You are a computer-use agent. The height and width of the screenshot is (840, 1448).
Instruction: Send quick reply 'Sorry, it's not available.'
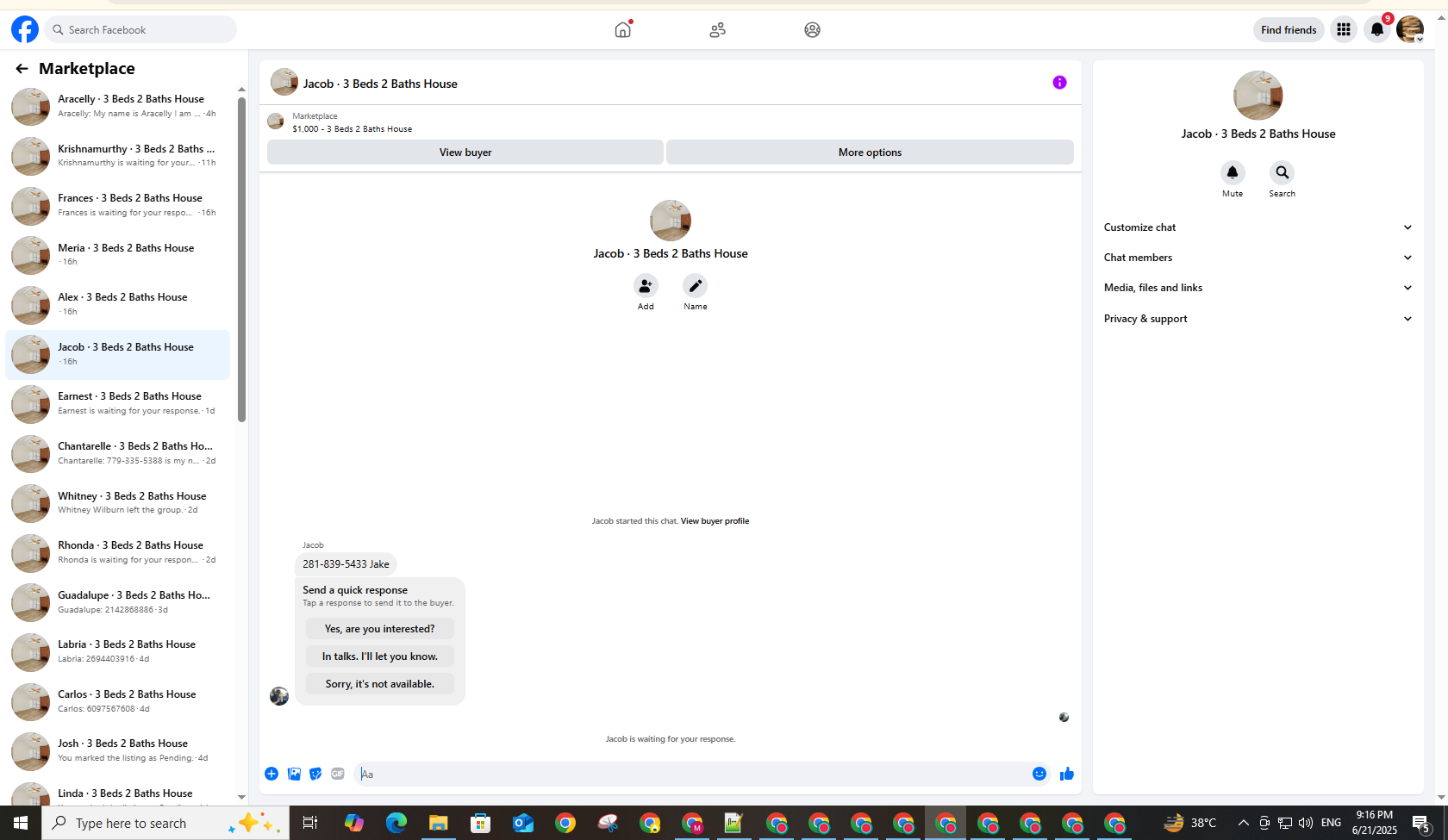[380, 684]
